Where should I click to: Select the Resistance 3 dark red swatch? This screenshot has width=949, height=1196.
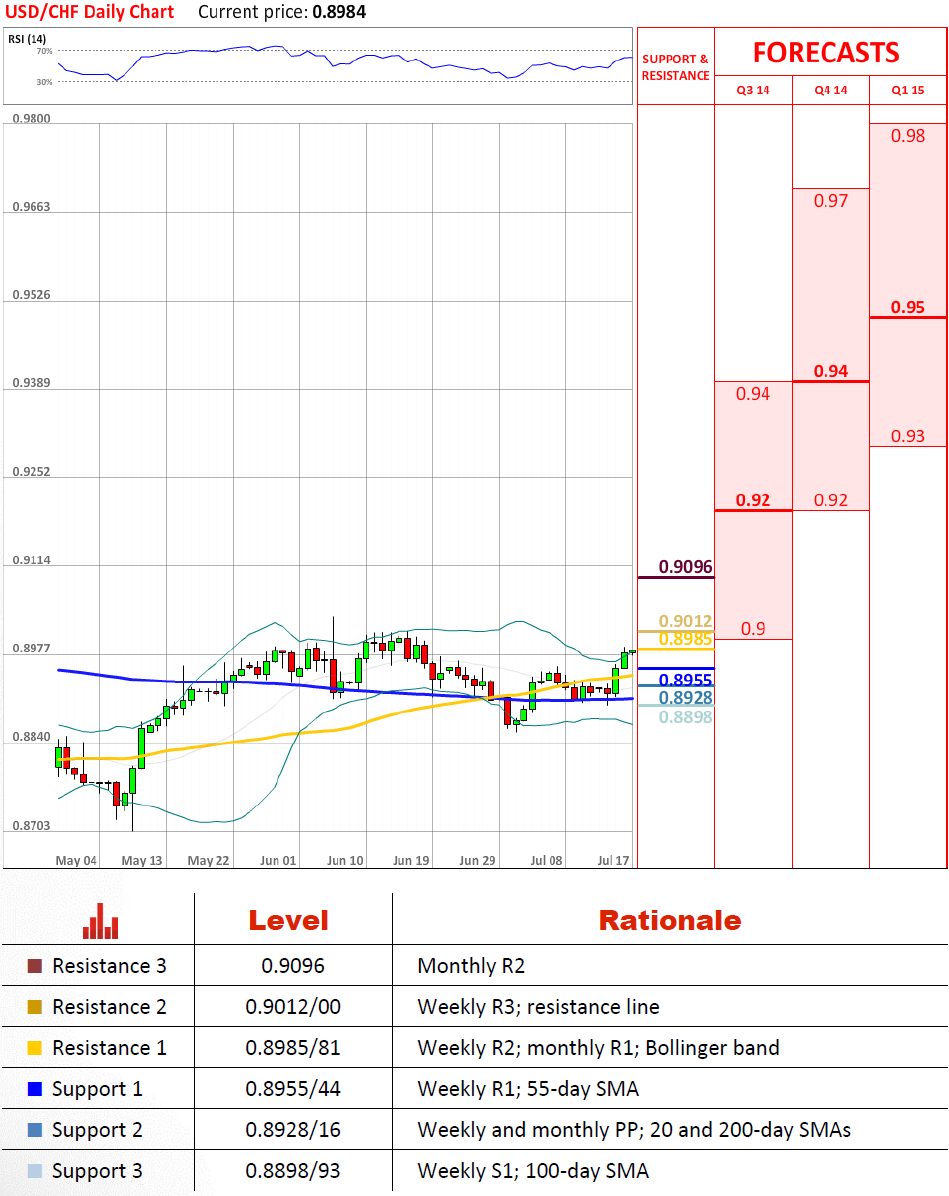[35, 966]
